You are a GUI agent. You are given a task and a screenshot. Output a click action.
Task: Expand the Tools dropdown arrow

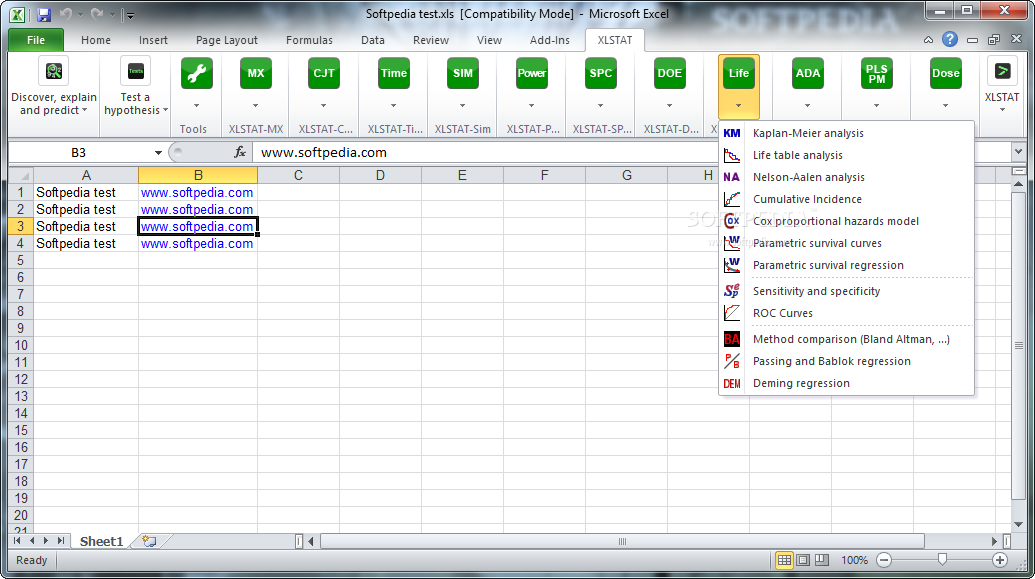pyautogui.click(x=197, y=106)
